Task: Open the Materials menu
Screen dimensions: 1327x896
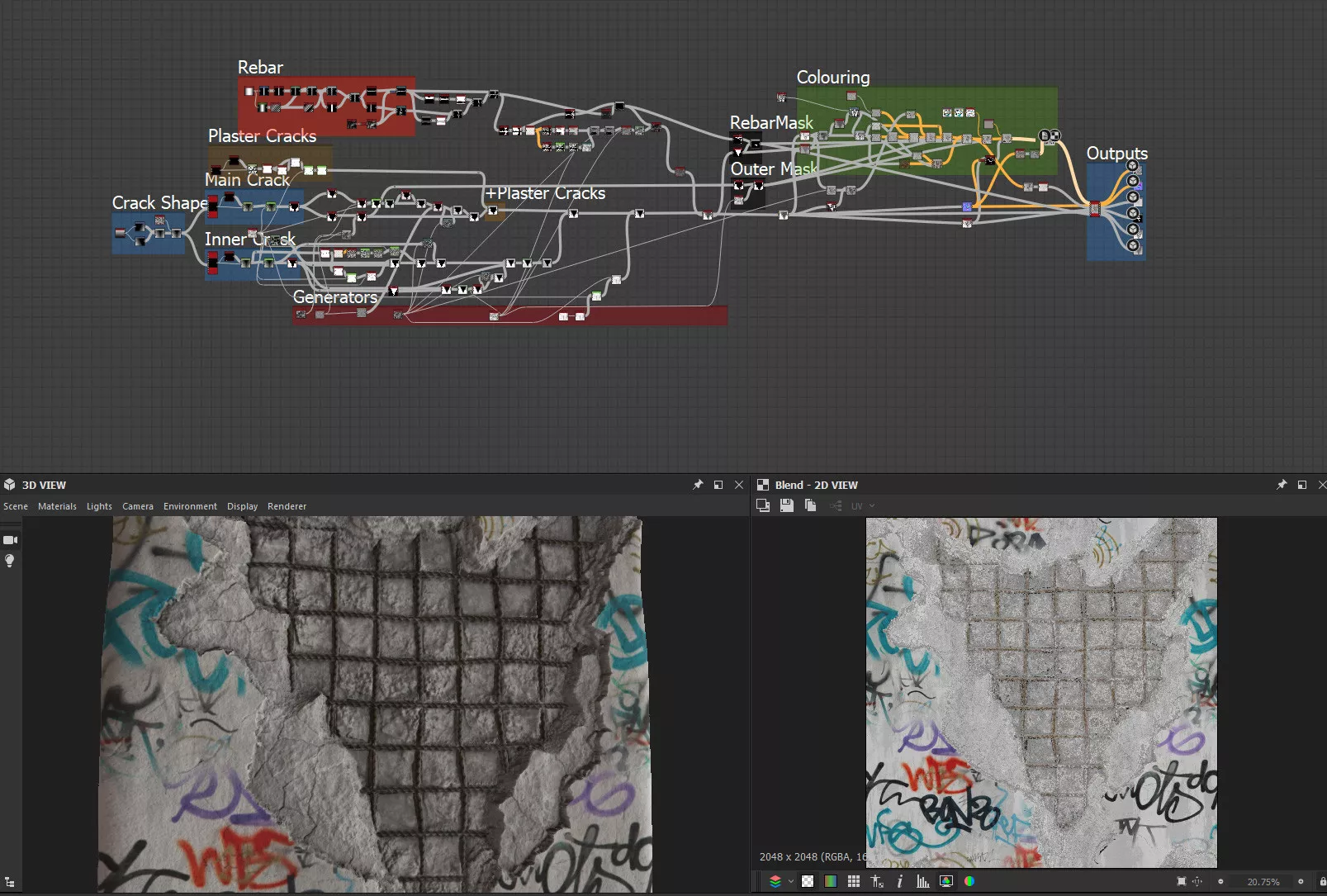Action: (x=57, y=506)
